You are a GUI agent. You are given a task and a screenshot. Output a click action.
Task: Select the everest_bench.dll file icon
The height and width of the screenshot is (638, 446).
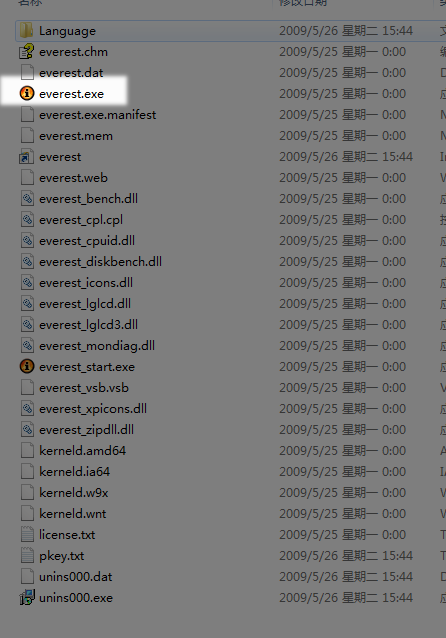click(27, 199)
